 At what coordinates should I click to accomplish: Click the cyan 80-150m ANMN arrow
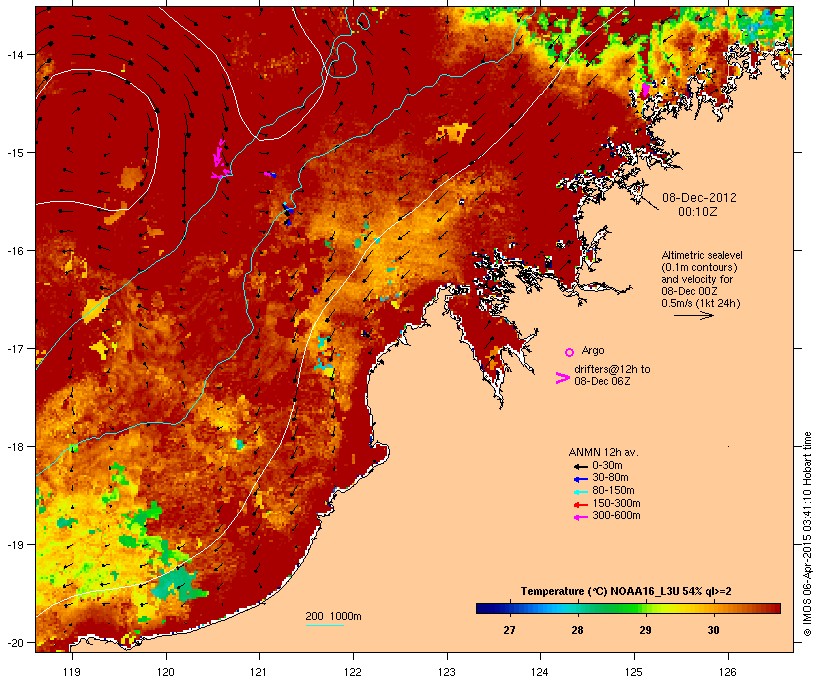tap(580, 492)
